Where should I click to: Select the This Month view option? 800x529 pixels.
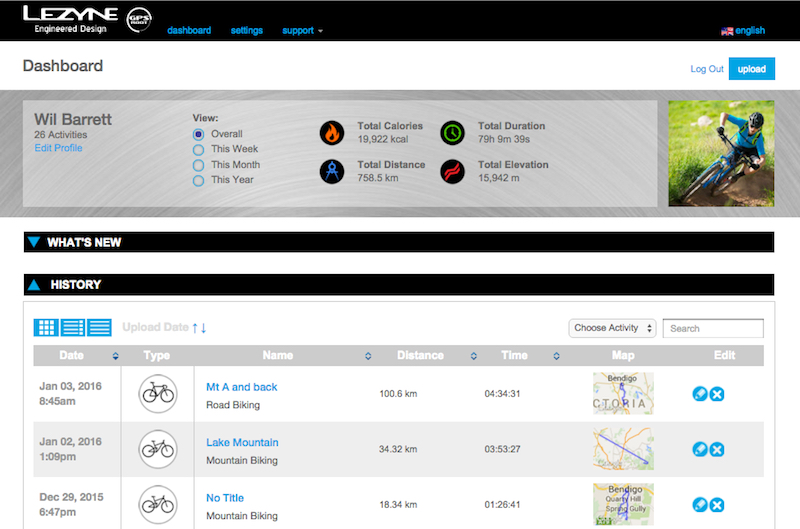pos(198,165)
